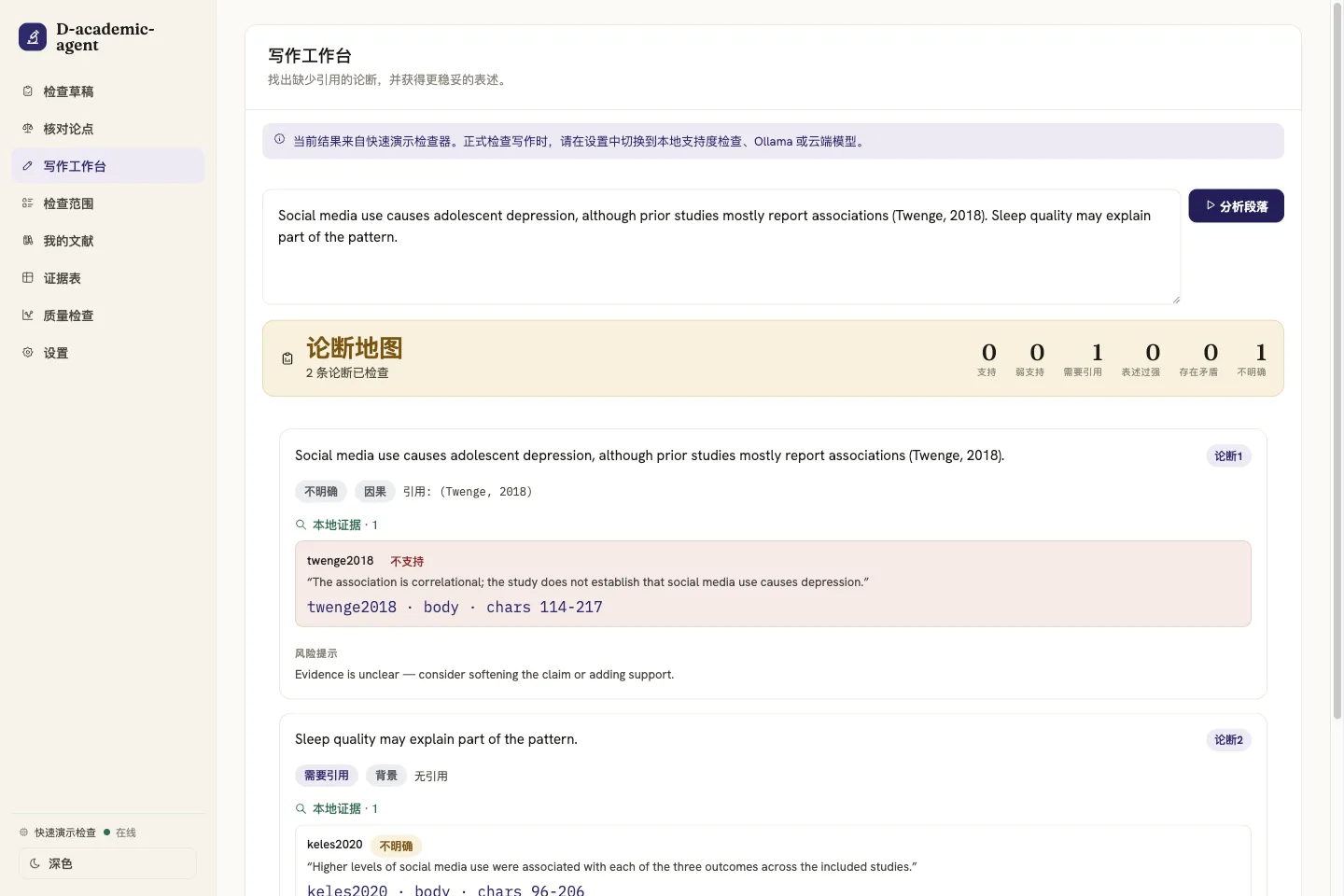Image resolution: width=1344 pixels, height=896 pixels.
Task: Click the 核对论点 scales icon
Action: pos(28,129)
